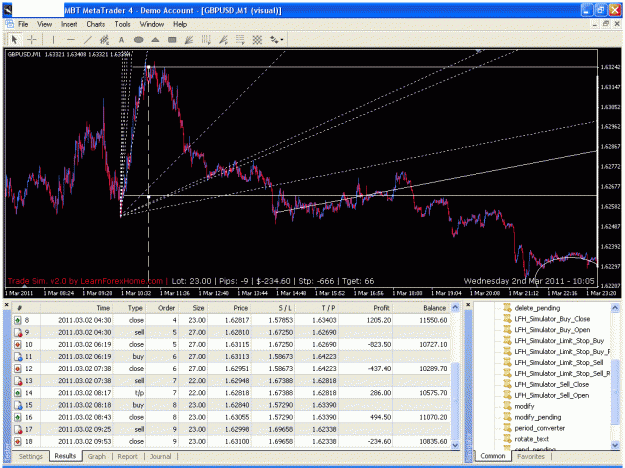625x468 pixels.
Task: Click the results table scroll down arrow
Action: [x=455, y=445]
